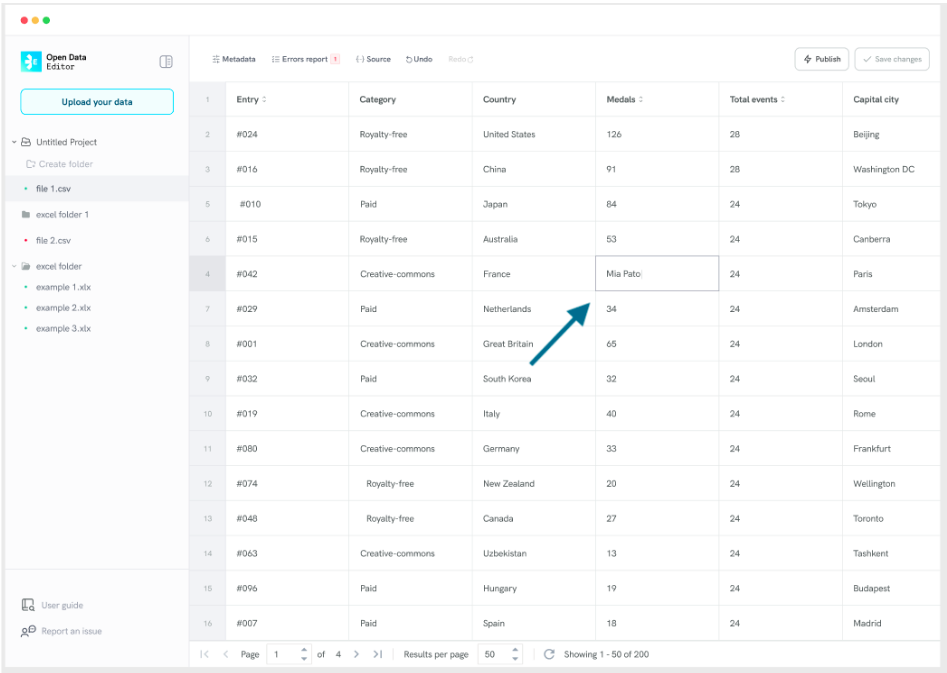947x673 pixels.
Task: Undo the last change
Action: 419,60
